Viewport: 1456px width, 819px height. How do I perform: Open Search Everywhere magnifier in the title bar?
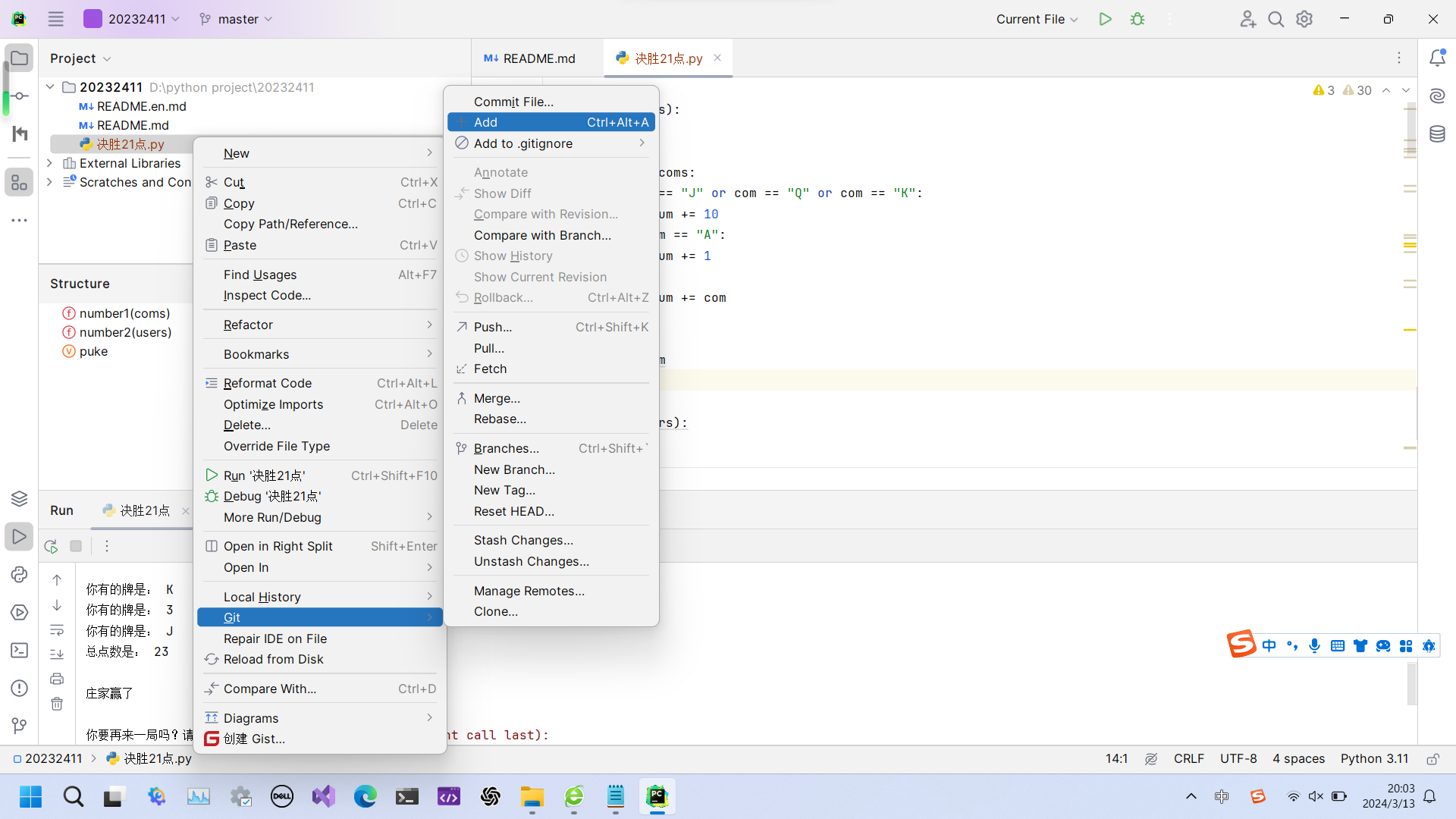[x=1276, y=19]
